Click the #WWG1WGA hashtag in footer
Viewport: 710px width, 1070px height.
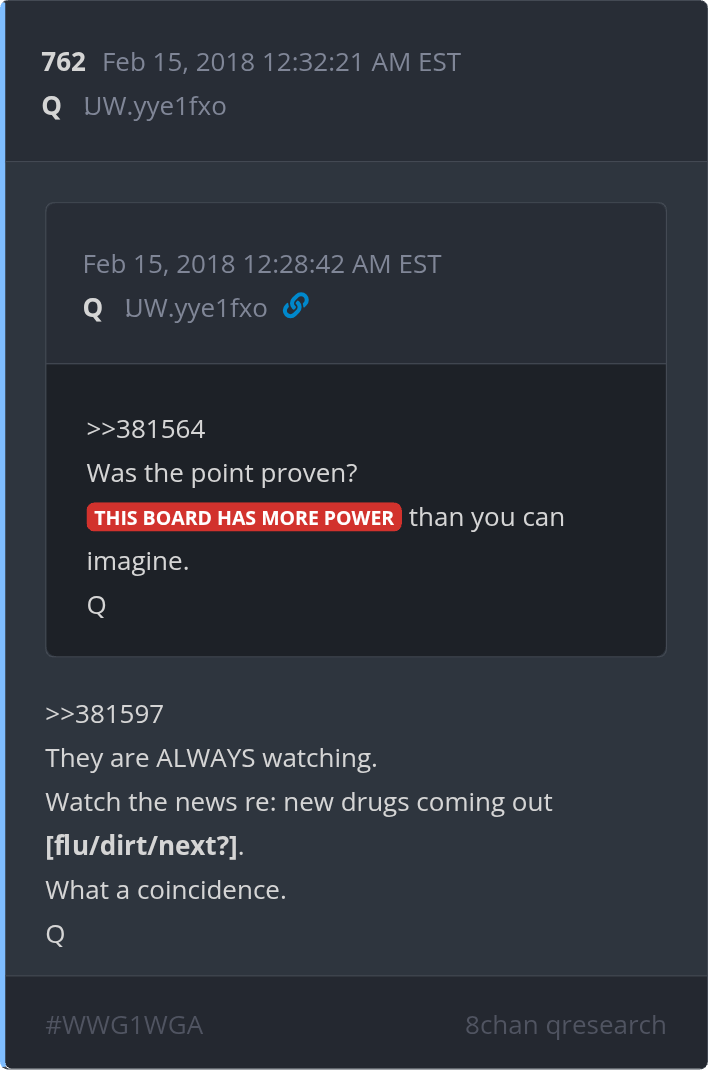coord(124,1025)
